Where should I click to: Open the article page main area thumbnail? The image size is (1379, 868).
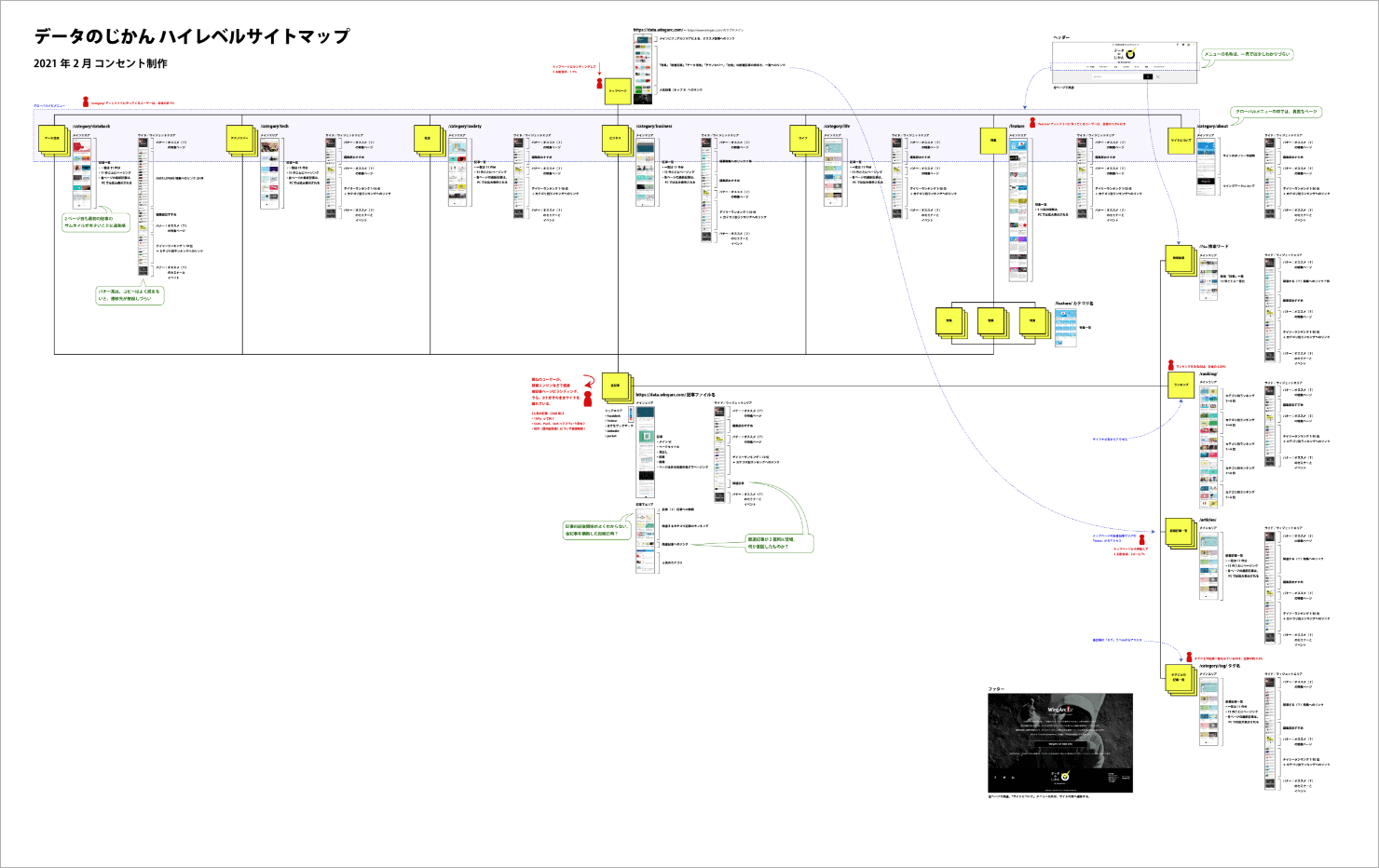point(646,453)
